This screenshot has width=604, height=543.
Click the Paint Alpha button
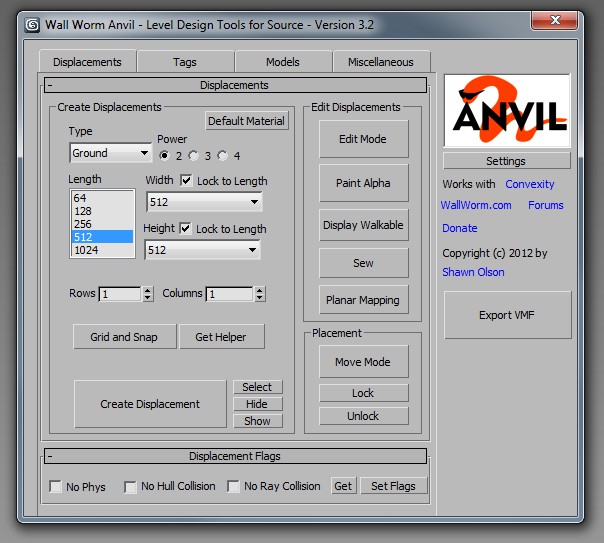pyautogui.click(x=363, y=183)
